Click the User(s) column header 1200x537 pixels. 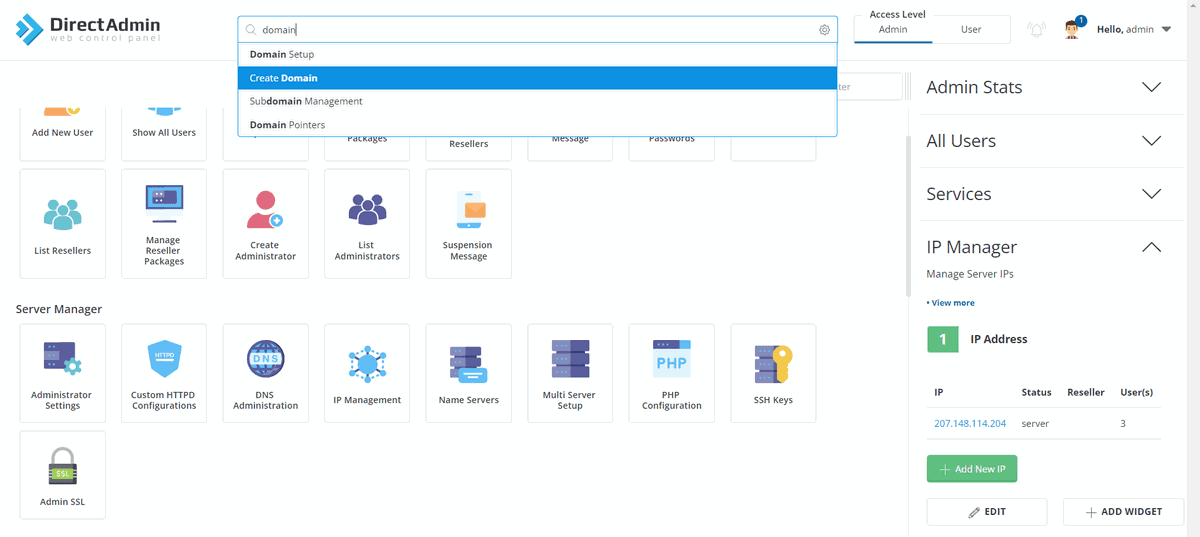[1136, 393]
